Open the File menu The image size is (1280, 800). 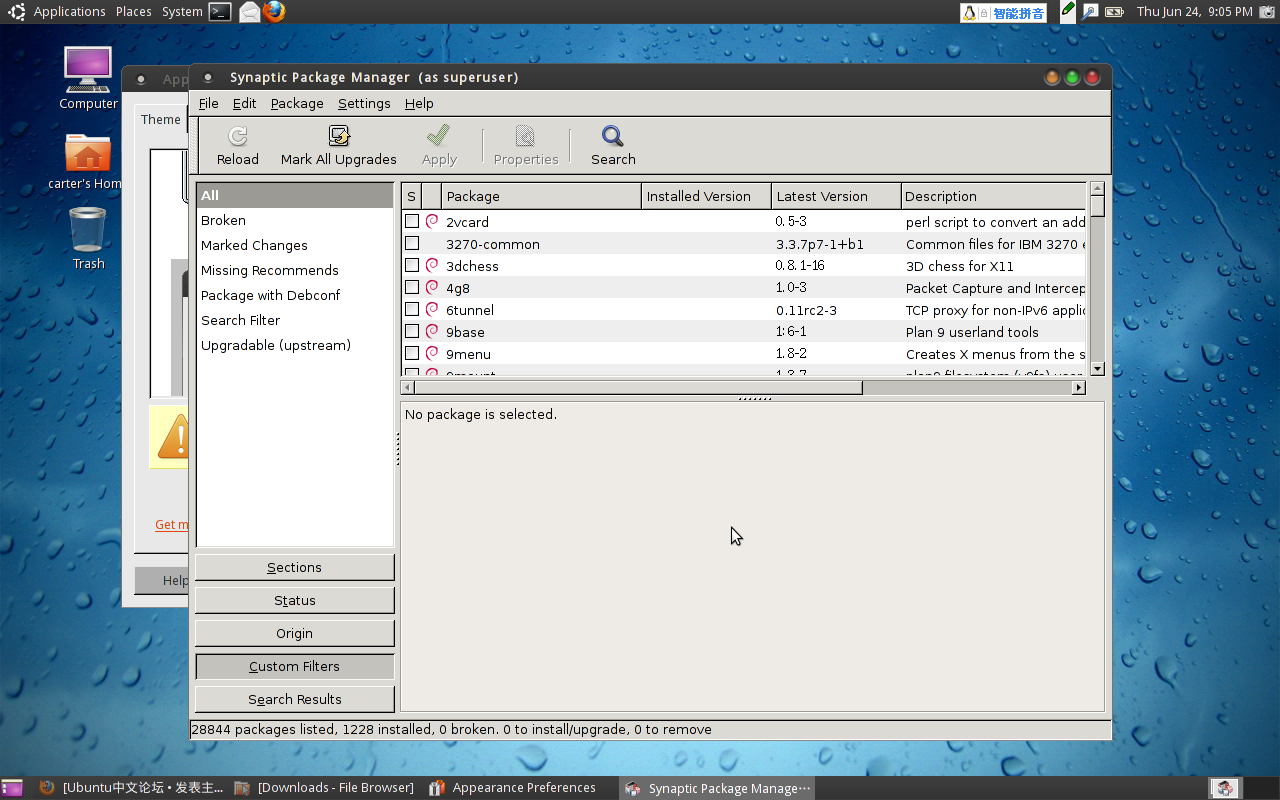[x=208, y=103]
